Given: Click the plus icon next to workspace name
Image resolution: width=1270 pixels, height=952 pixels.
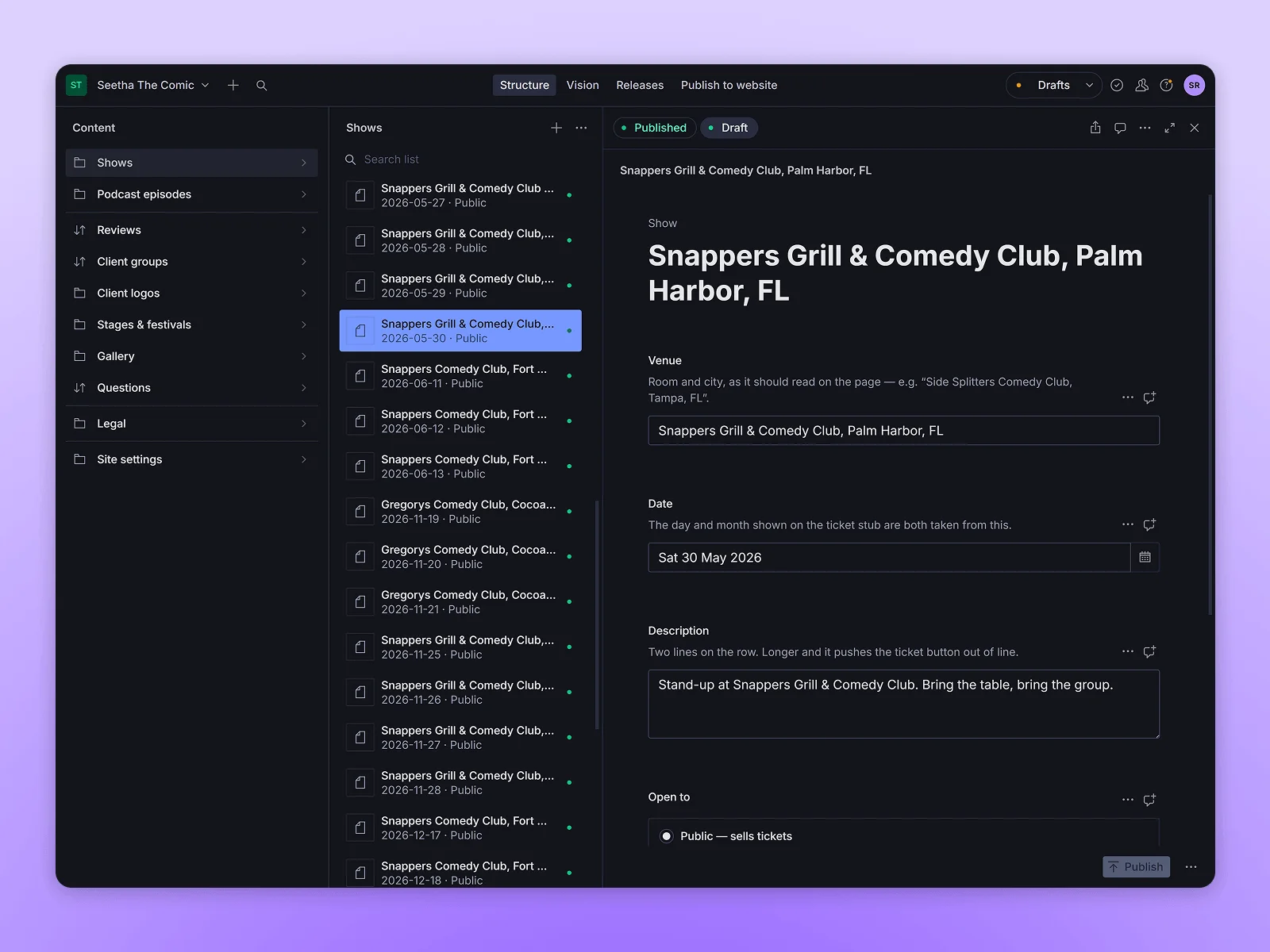Looking at the screenshot, I should coord(233,85).
